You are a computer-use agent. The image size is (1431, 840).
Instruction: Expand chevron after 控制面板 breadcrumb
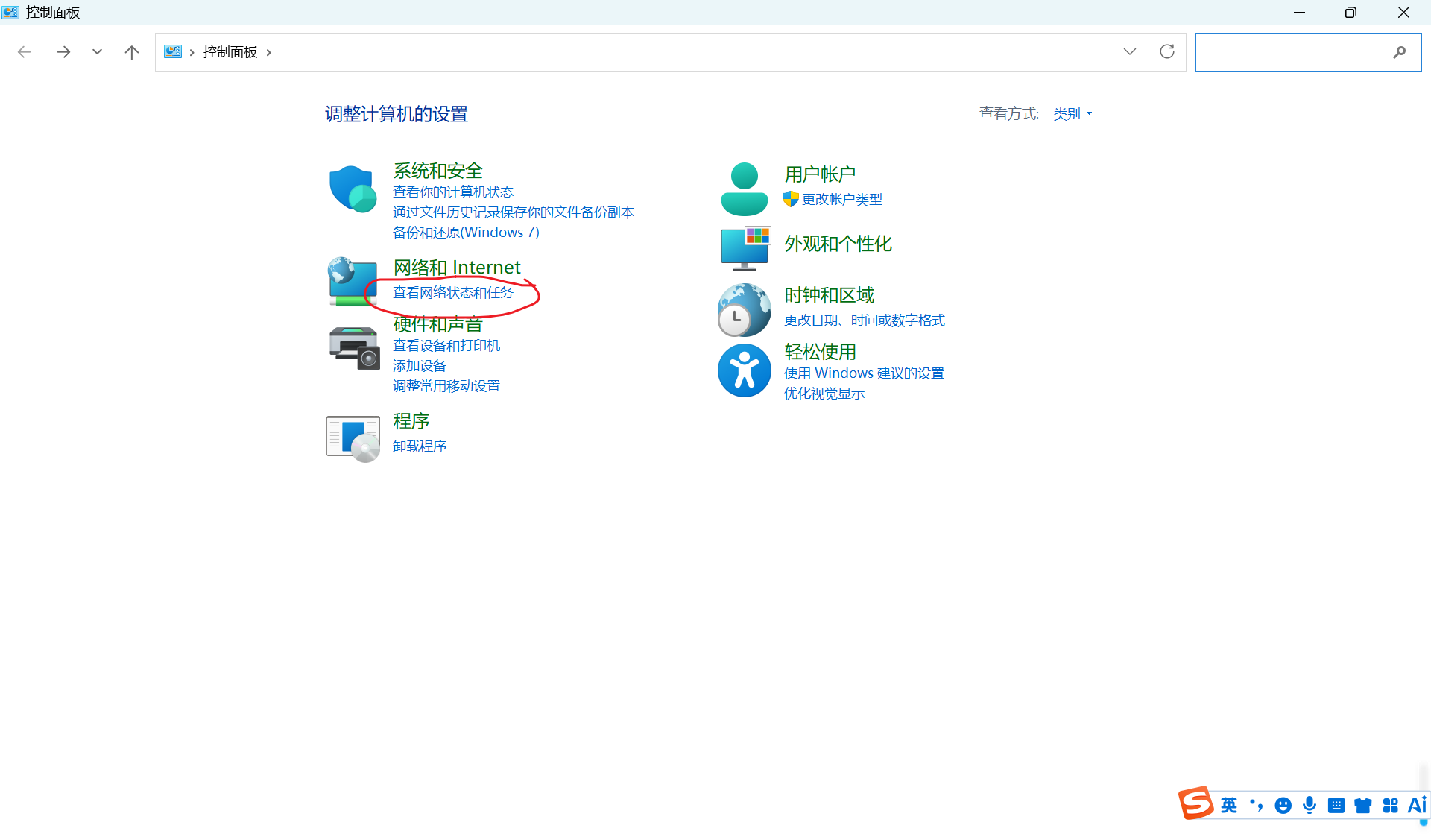269,52
